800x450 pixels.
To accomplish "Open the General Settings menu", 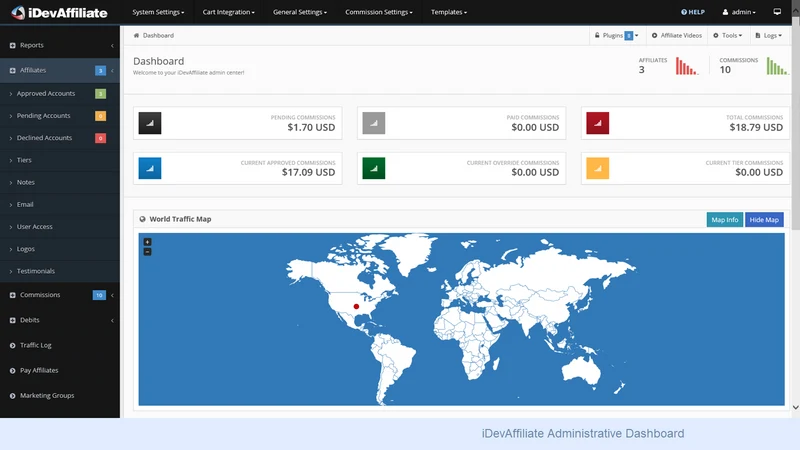I will tap(299, 12).
